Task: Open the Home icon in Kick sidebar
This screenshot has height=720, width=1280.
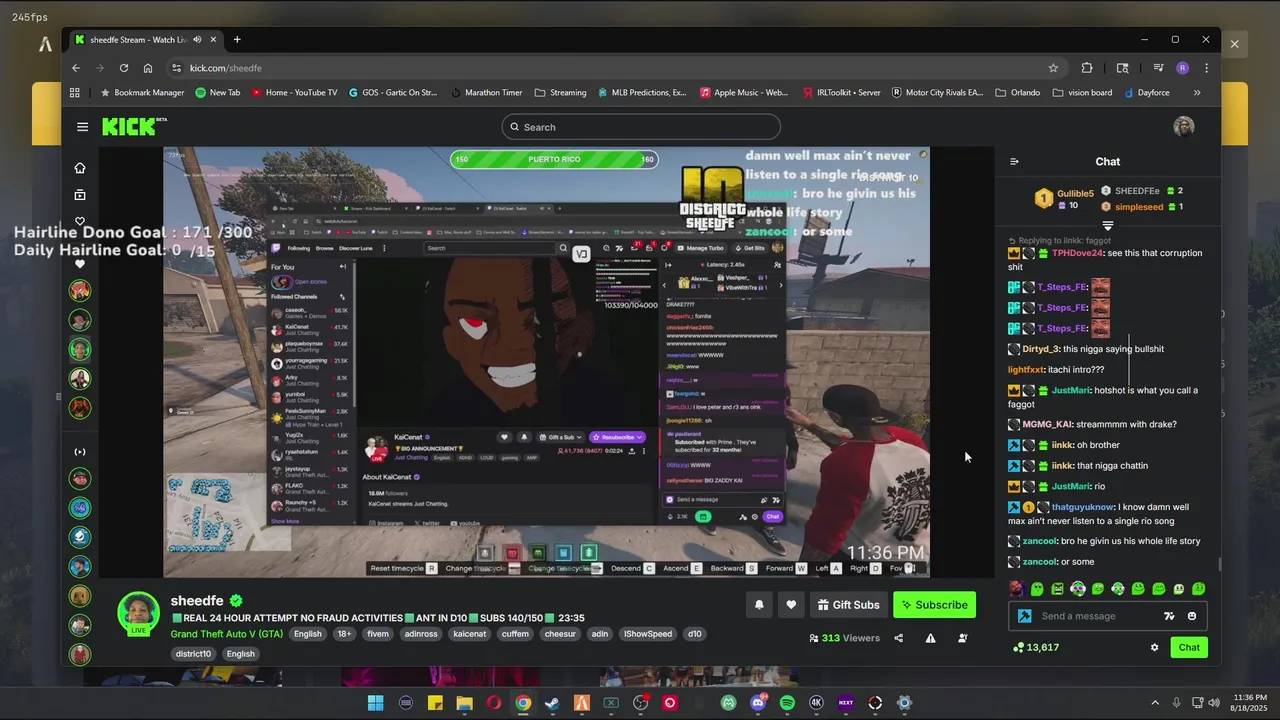Action: tap(80, 168)
